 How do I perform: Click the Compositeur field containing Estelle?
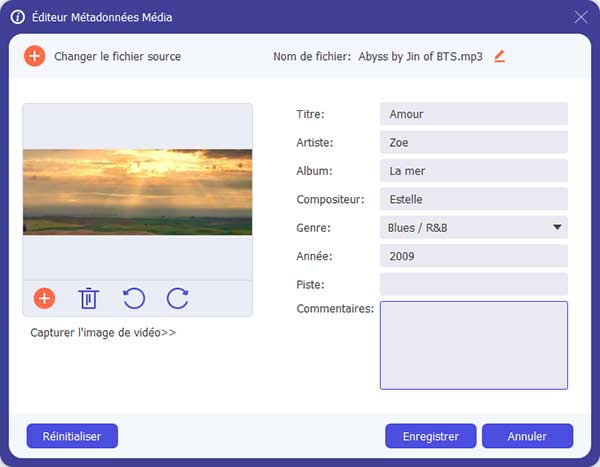(473, 199)
